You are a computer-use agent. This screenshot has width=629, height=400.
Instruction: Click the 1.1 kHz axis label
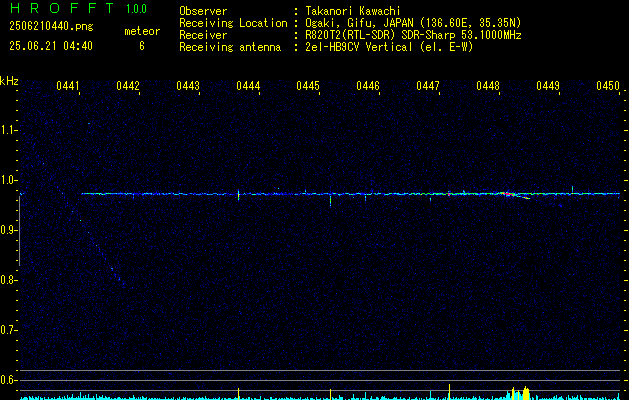pos(8,130)
